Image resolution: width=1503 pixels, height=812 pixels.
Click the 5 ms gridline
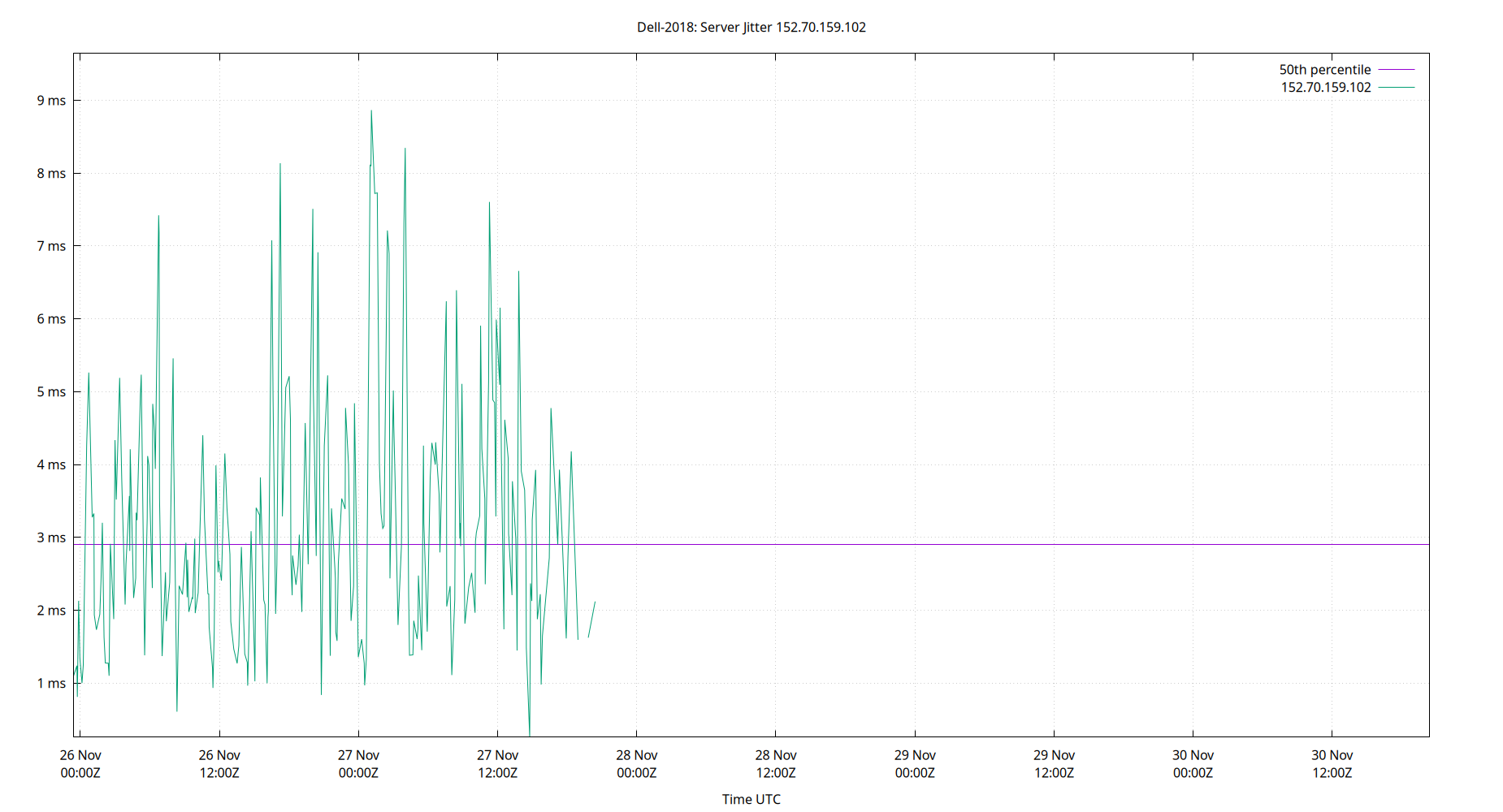[x=812, y=391]
